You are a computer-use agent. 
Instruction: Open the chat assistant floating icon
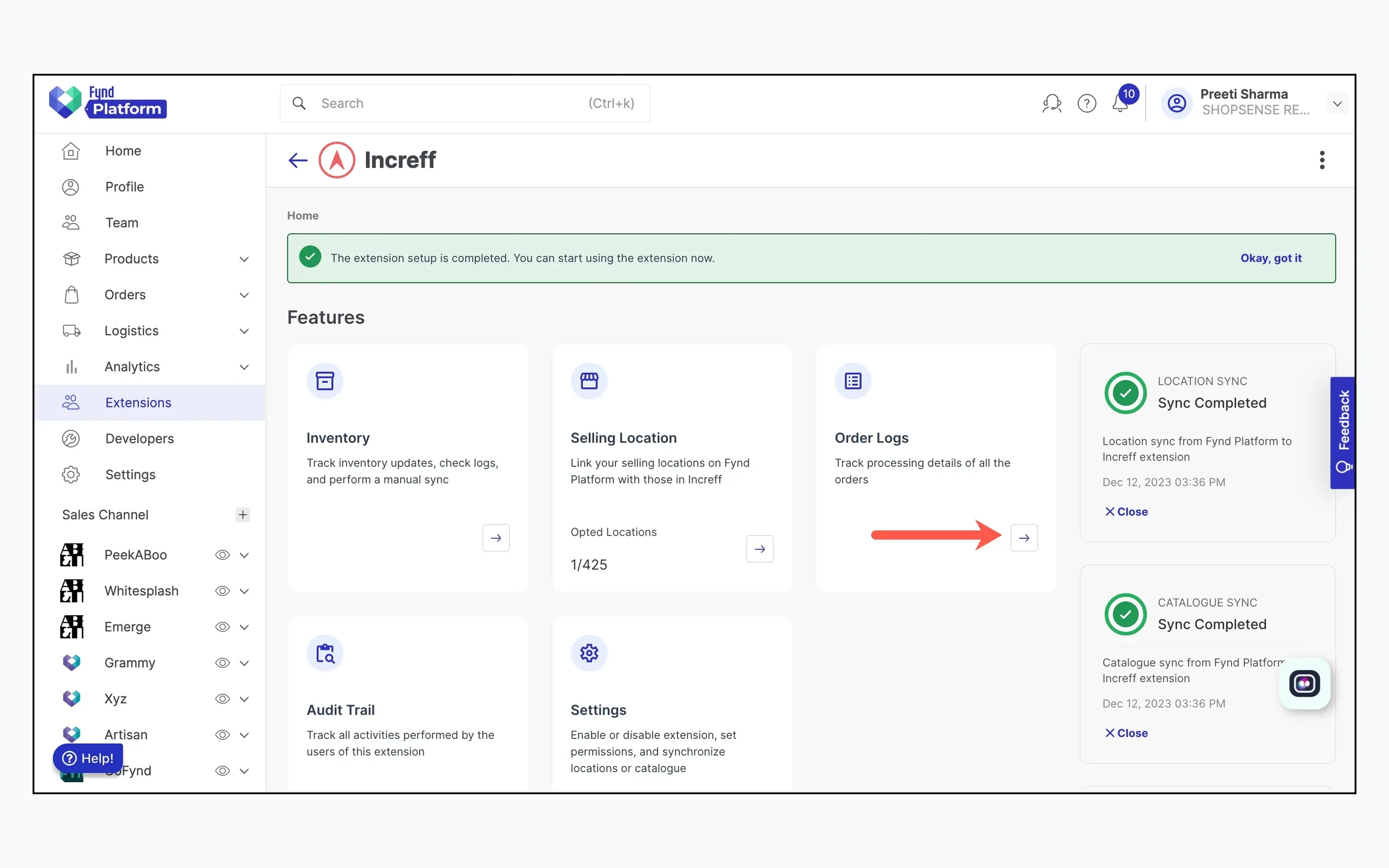(x=1304, y=683)
